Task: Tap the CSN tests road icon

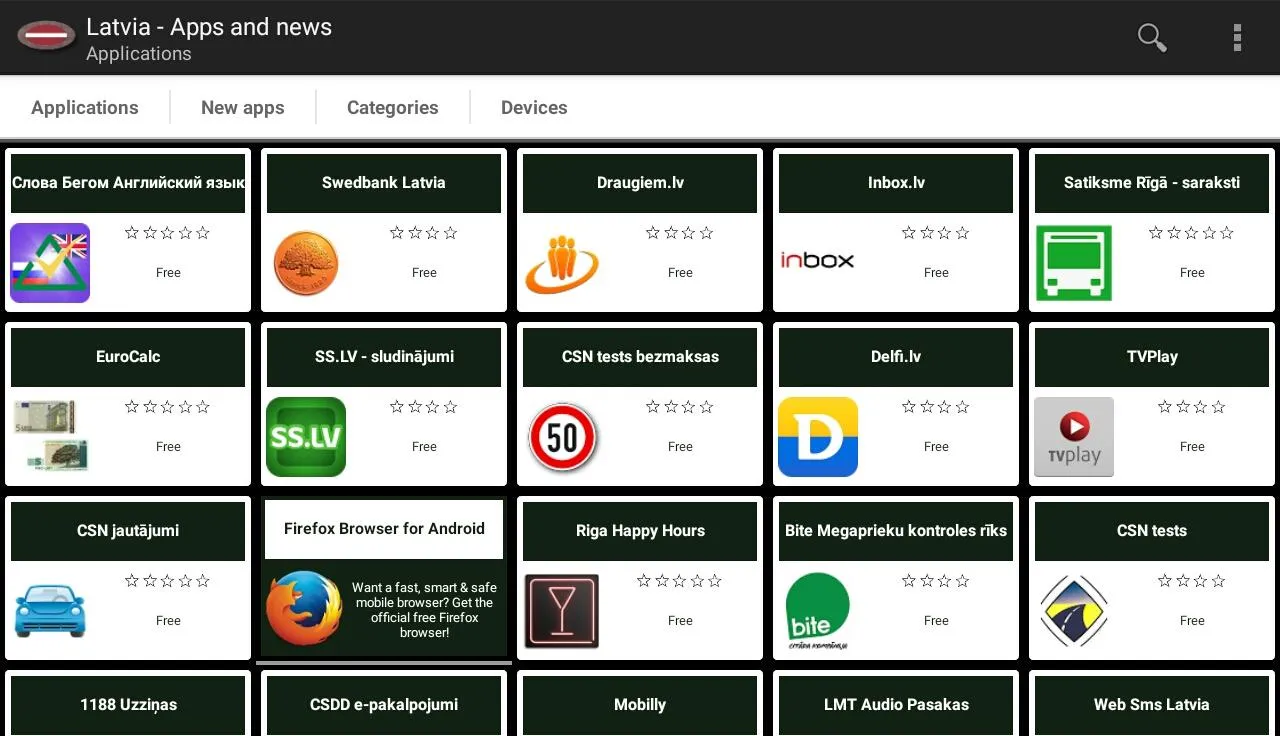Action: [x=1074, y=611]
